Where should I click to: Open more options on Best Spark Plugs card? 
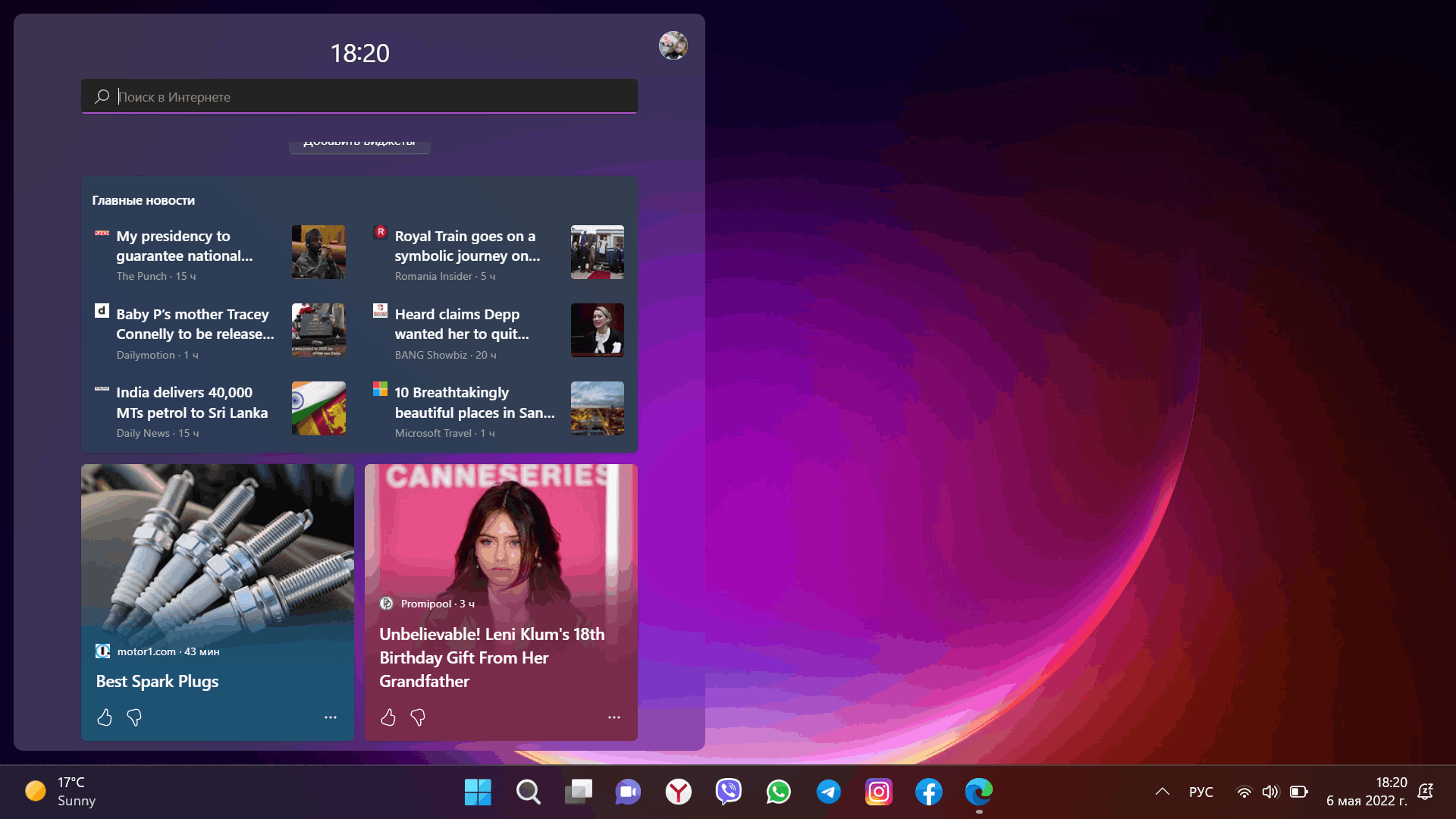(331, 717)
